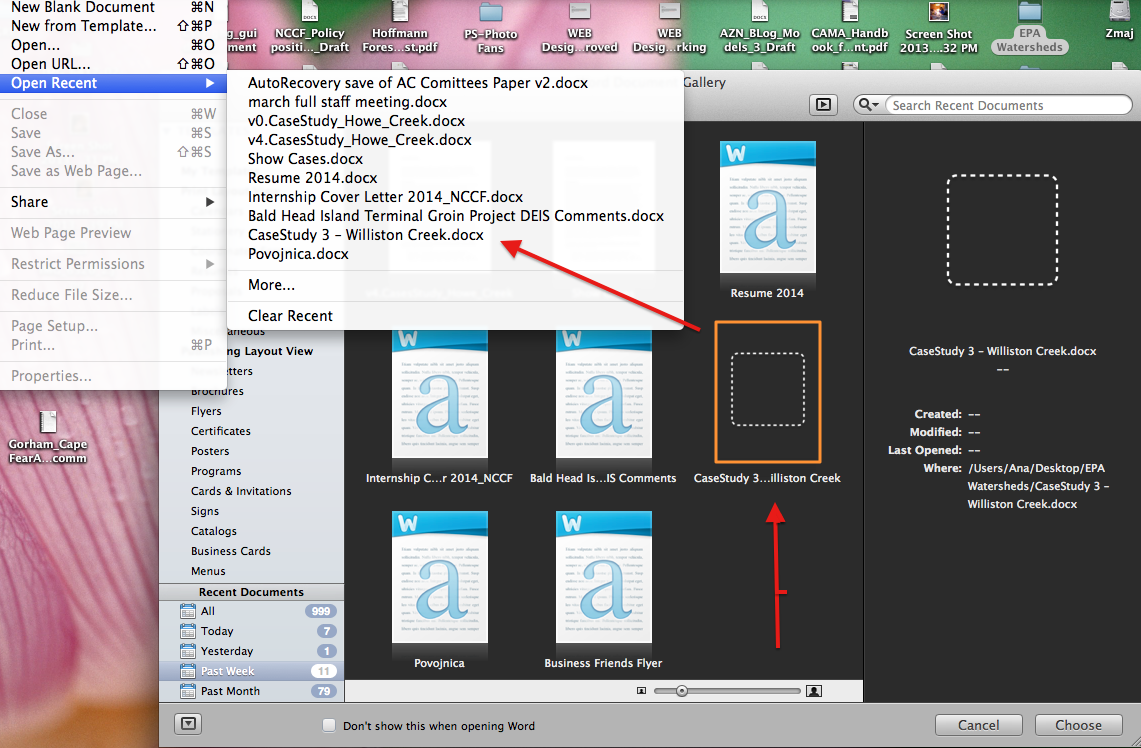Click the search magnifier dropdown icon
The image size is (1141, 748).
[x=868, y=105]
